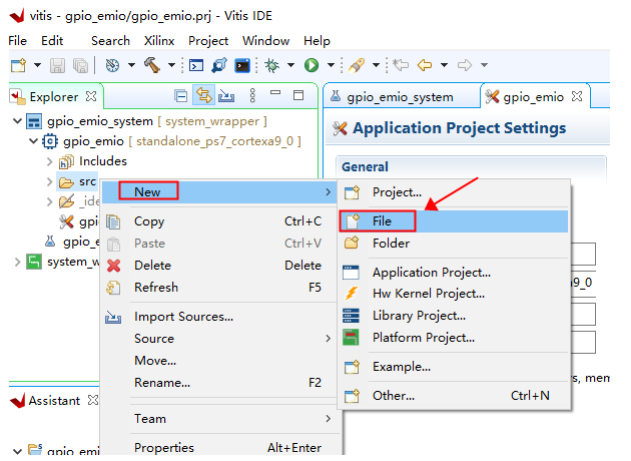
Task: Toggle Link with Editor in Explorer
Action: pyautogui.click(x=204, y=96)
